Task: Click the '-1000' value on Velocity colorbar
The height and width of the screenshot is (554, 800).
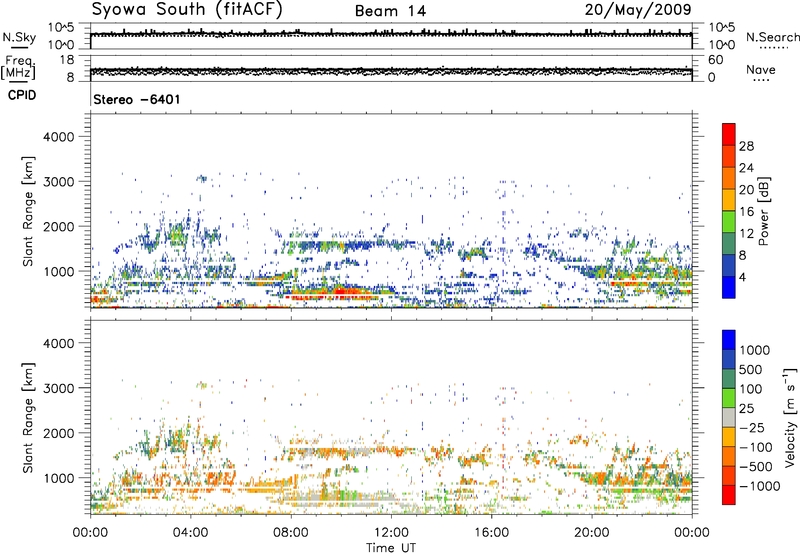Action: tap(759, 486)
